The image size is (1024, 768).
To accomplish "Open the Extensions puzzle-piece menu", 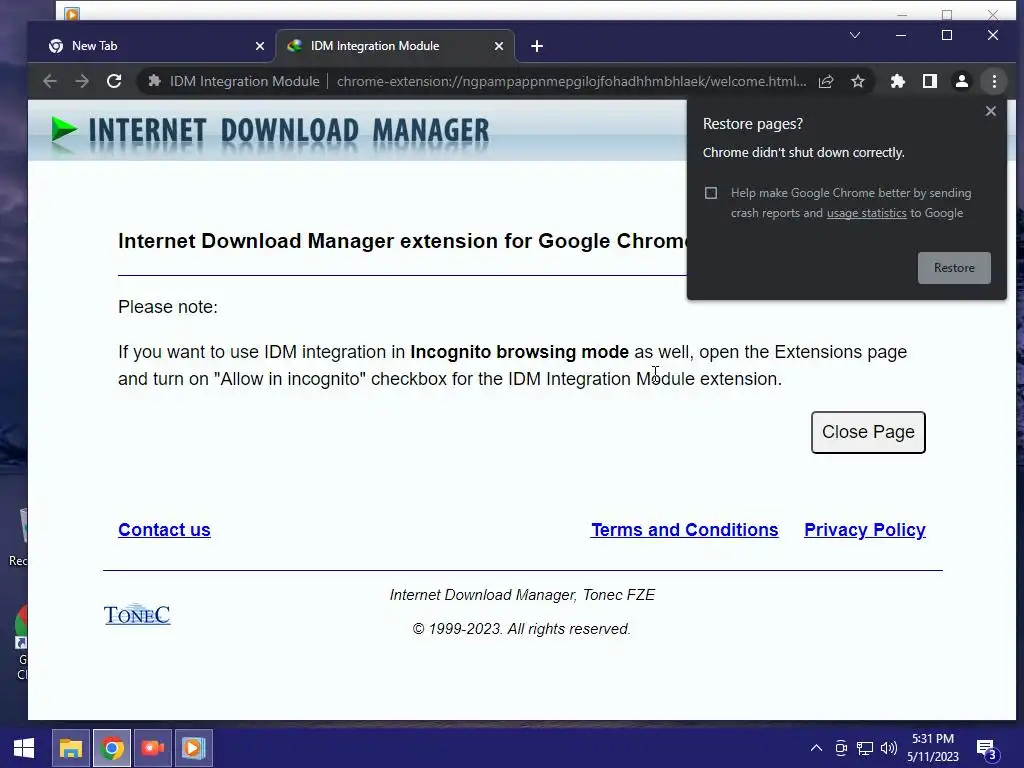I will (897, 81).
